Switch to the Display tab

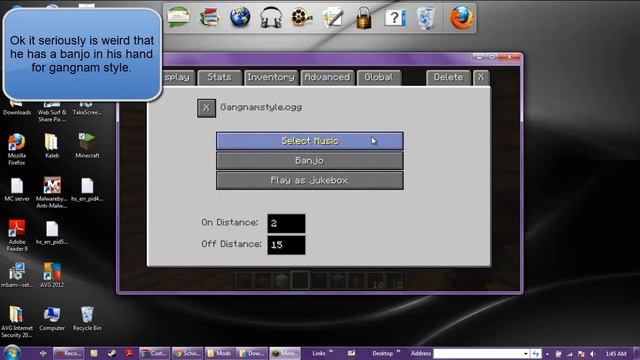tap(177, 77)
